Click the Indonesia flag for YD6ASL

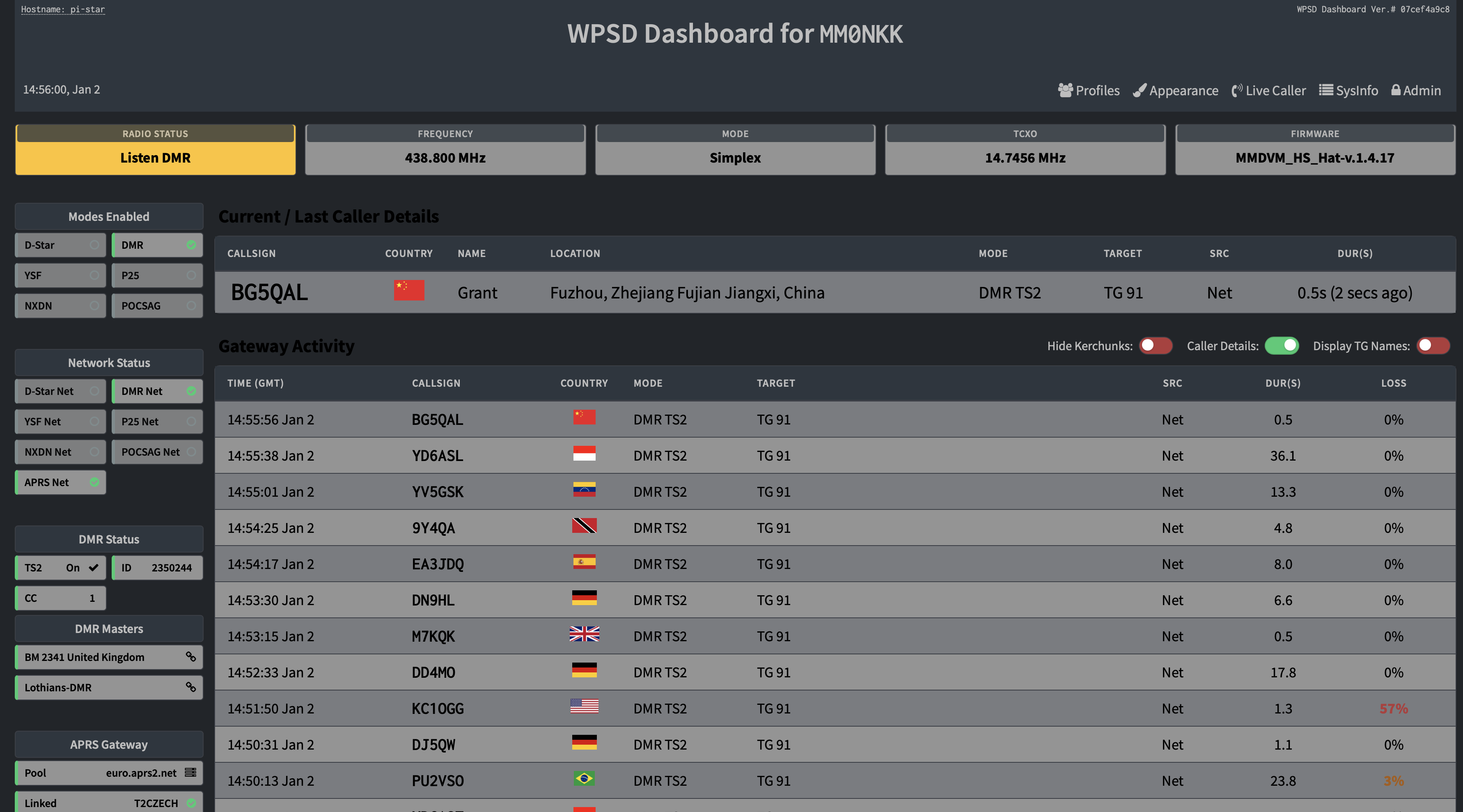coord(584,453)
